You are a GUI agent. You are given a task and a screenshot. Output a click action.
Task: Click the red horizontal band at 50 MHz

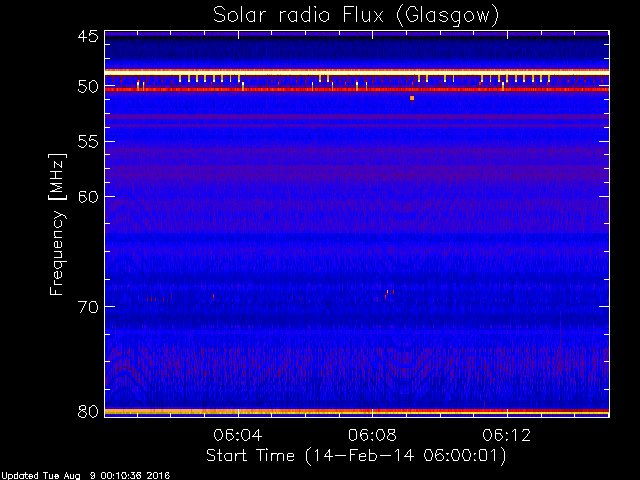(x=357, y=89)
